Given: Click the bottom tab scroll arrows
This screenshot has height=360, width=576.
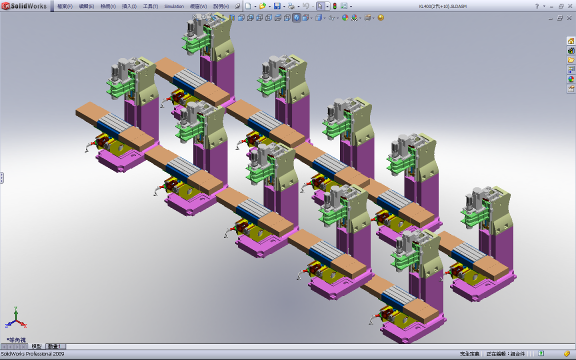Looking at the screenshot, I should [14, 346].
